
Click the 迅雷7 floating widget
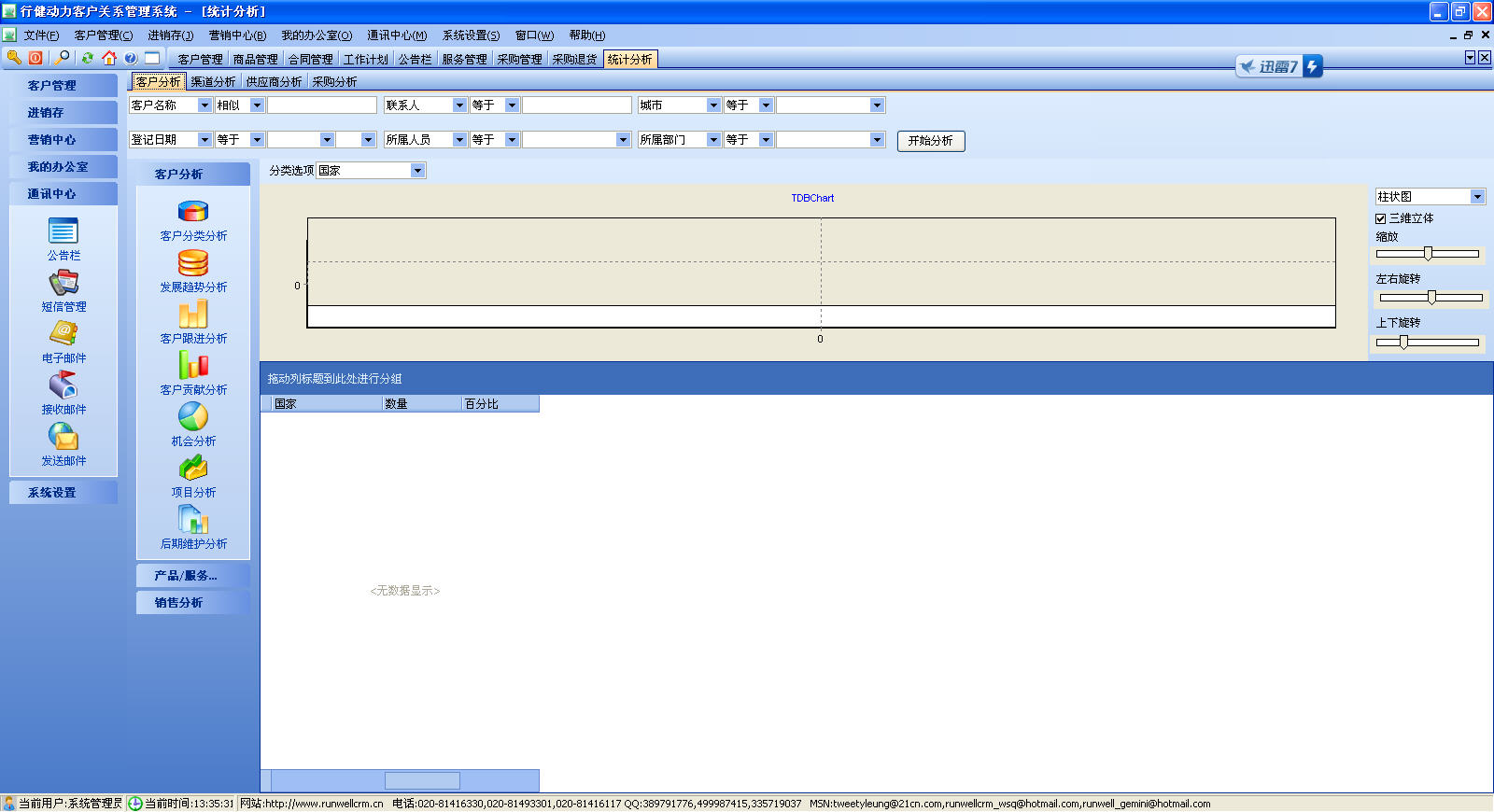pyautogui.click(x=1279, y=66)
